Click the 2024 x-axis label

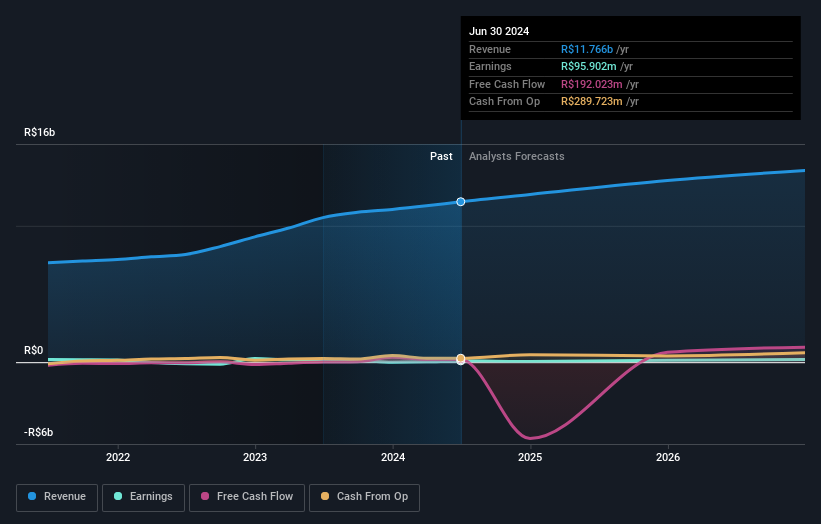coord(393,457)
